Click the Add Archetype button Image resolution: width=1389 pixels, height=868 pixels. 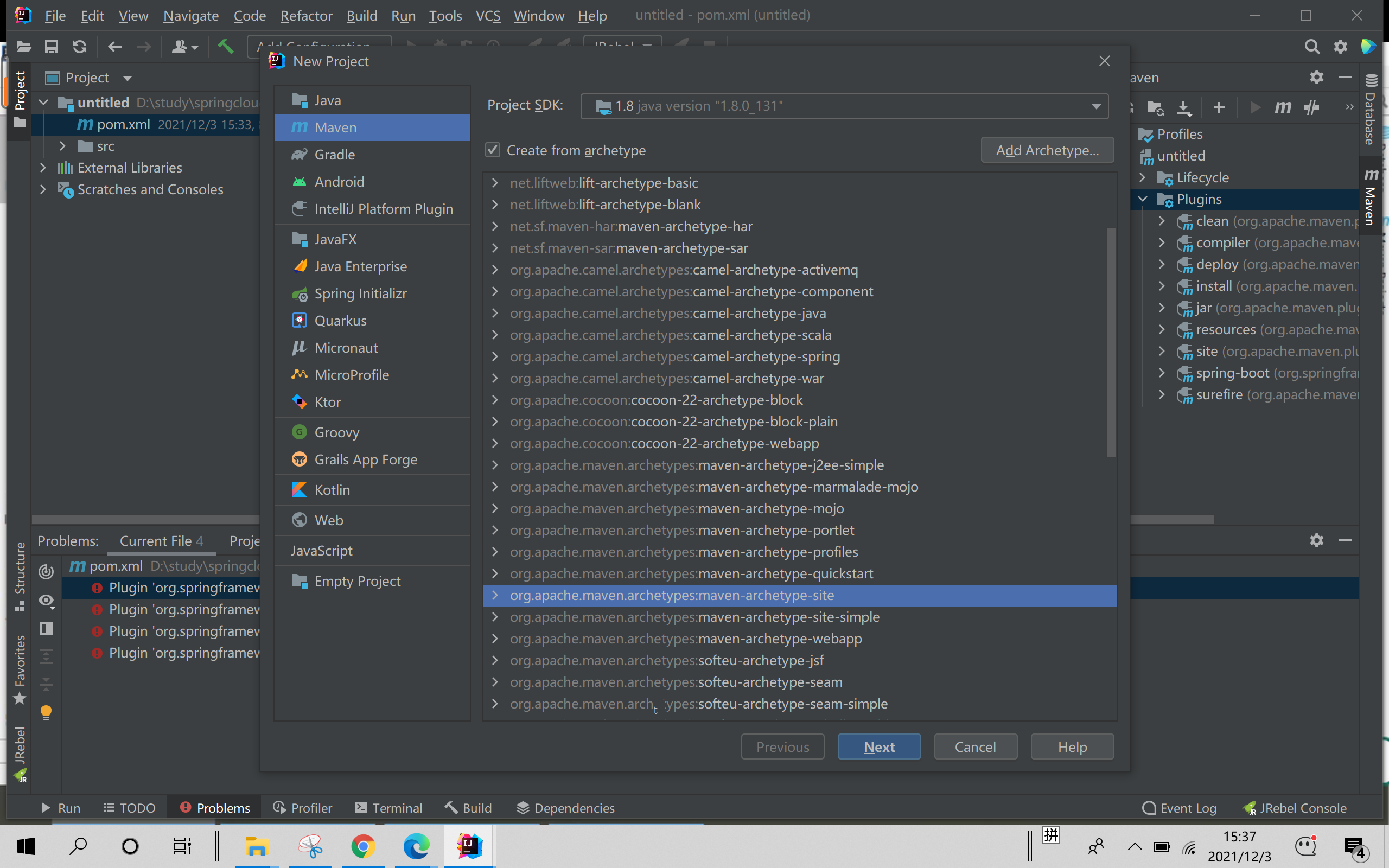point(1047,150)
